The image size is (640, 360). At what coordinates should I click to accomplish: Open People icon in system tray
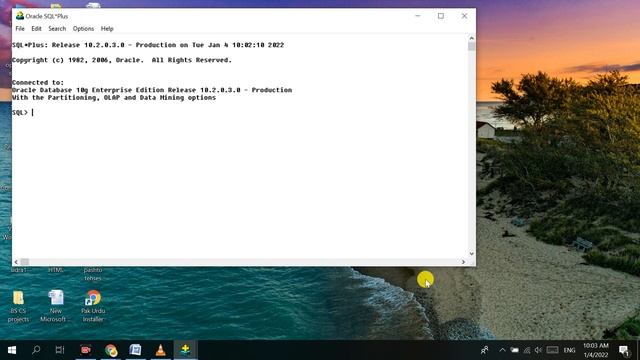pyautogui.click(x=484, y=350)
